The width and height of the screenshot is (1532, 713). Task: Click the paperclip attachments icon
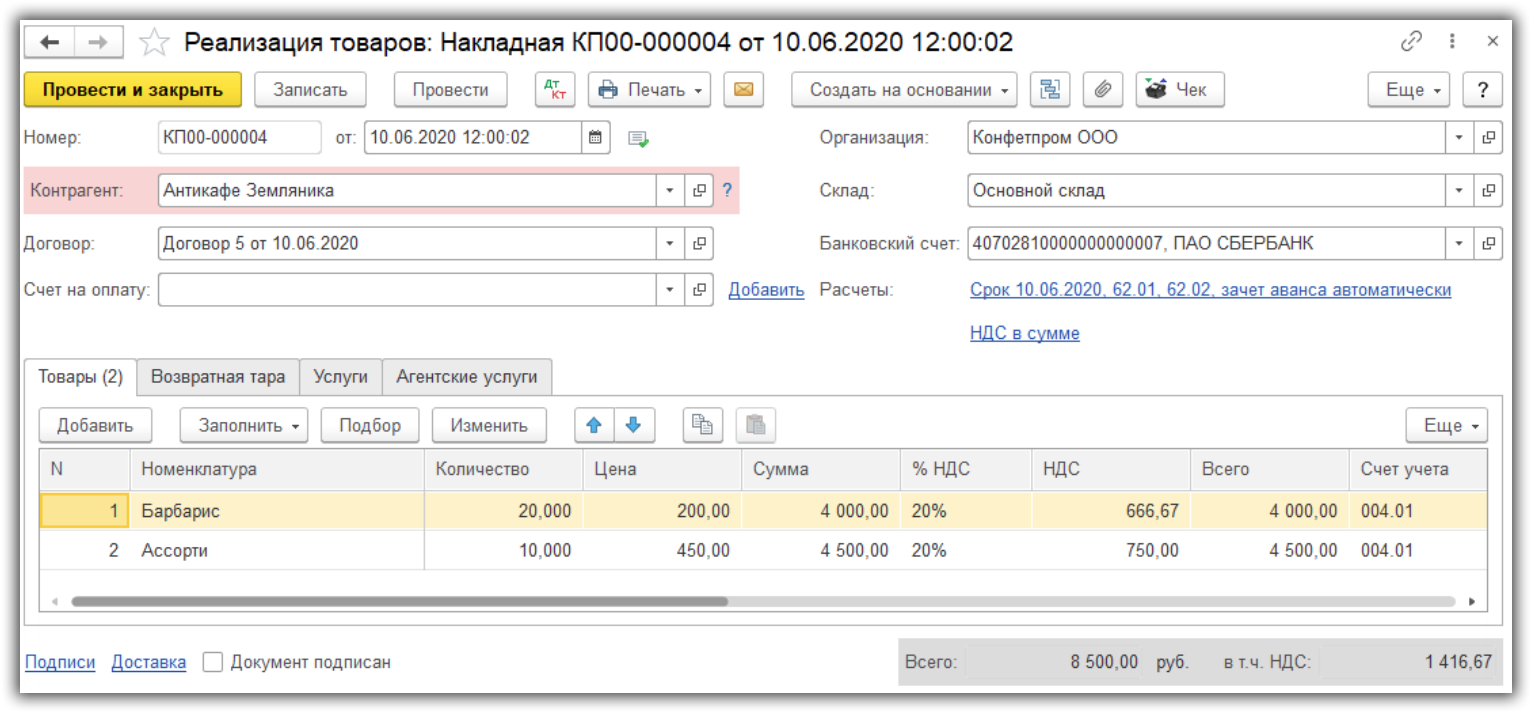[1102, 90]
